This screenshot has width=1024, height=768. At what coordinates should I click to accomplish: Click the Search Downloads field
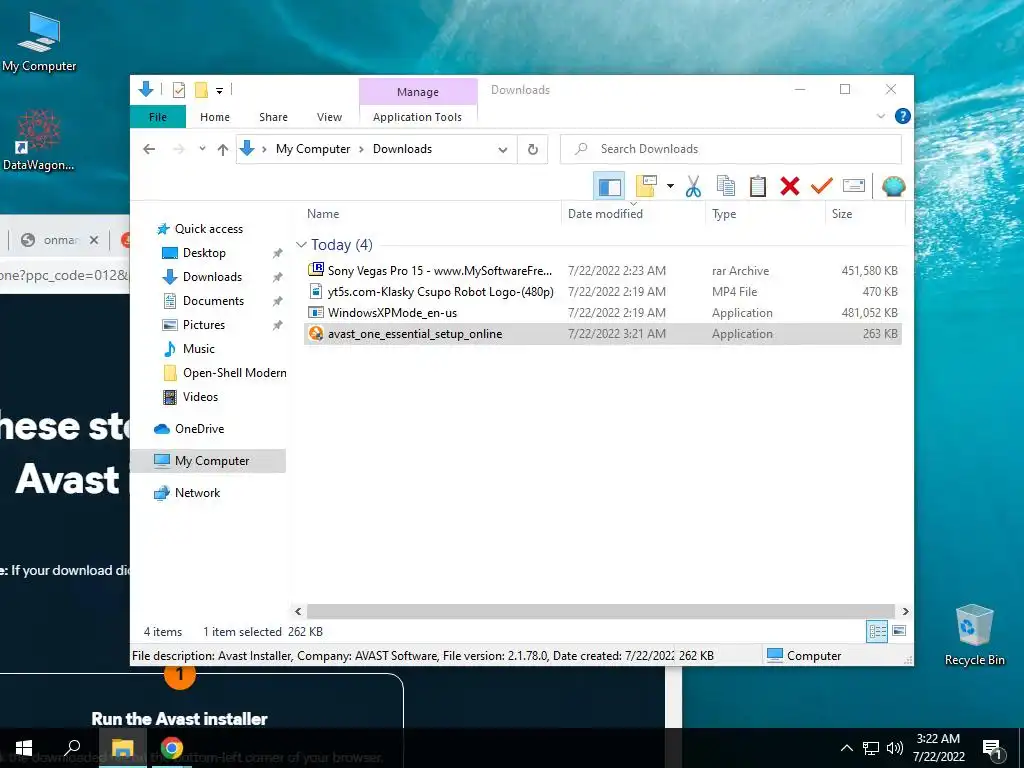731,149
